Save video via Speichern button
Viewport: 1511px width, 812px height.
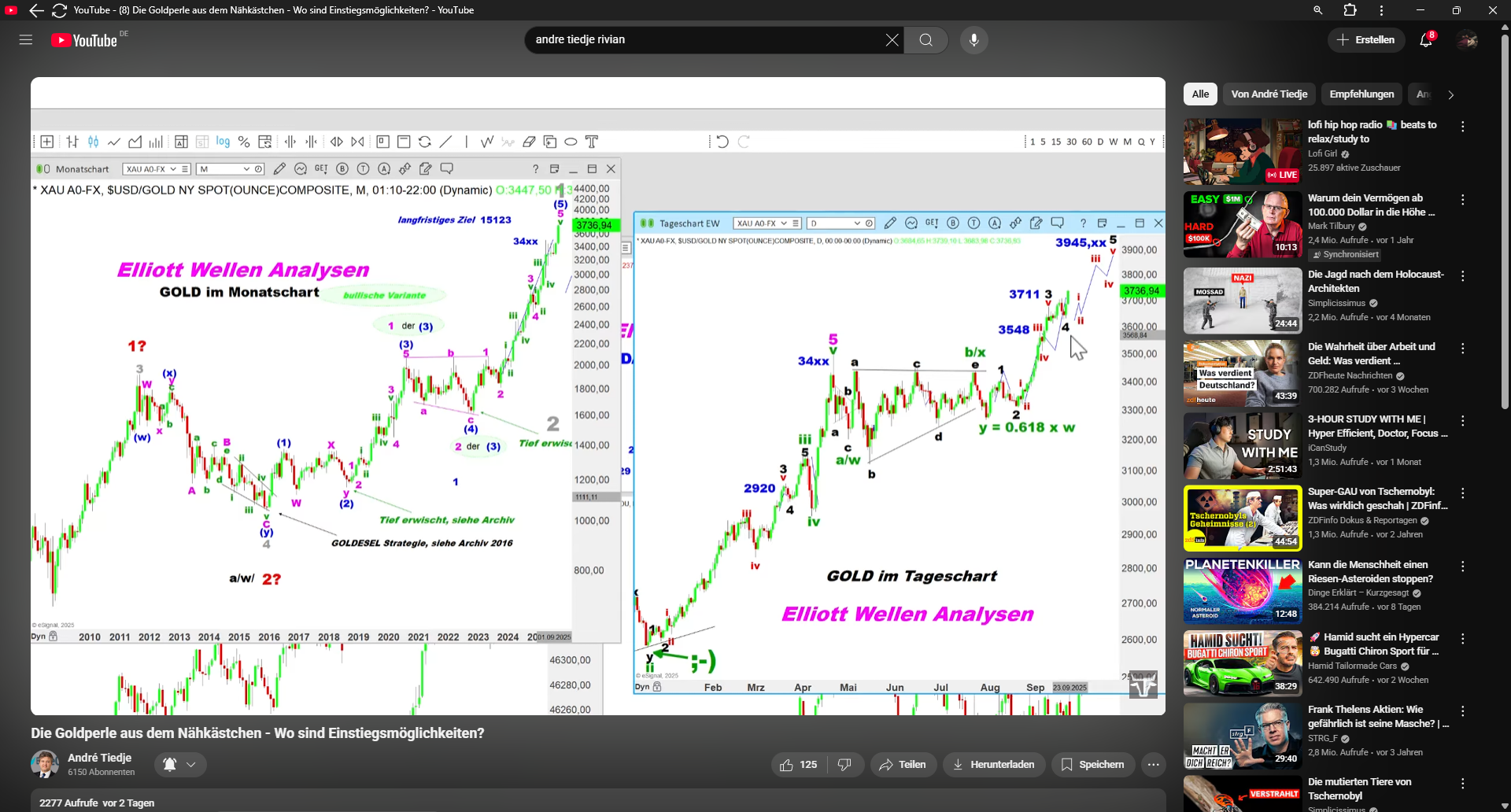(x=1092, y=765)
